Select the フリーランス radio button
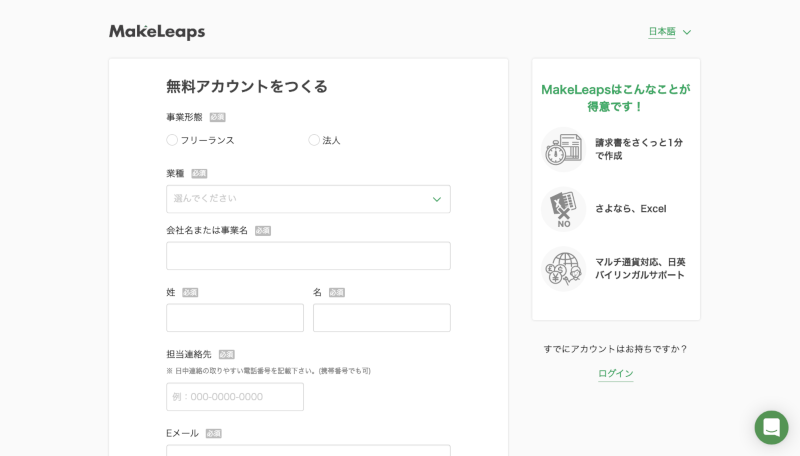Screen dimensions: 800x456 172,140
